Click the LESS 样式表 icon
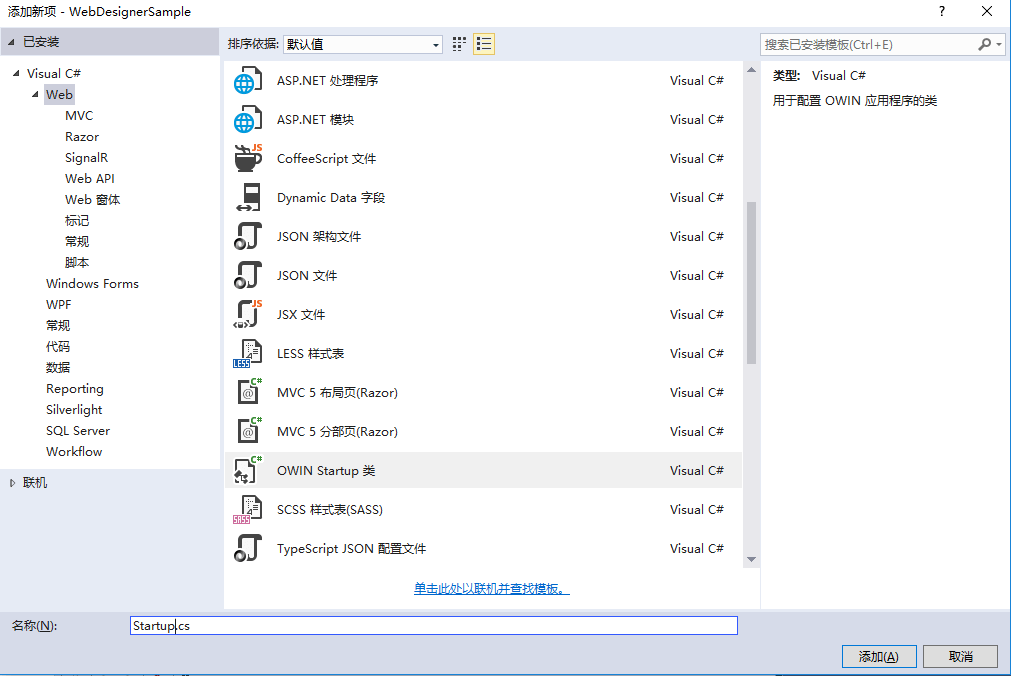 tap(248, 353)
